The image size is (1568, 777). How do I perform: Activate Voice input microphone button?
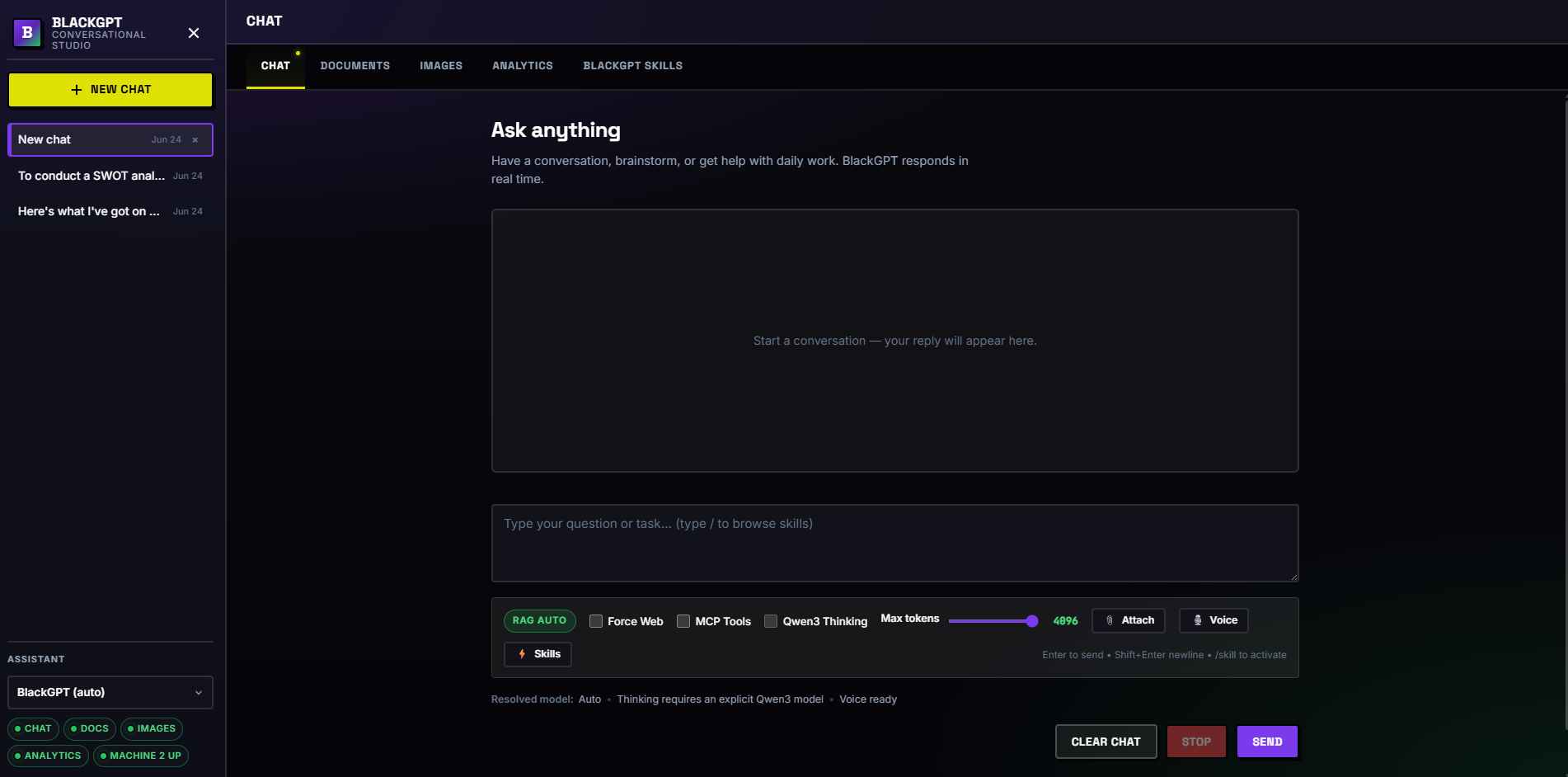click(x=1214, y=620)
